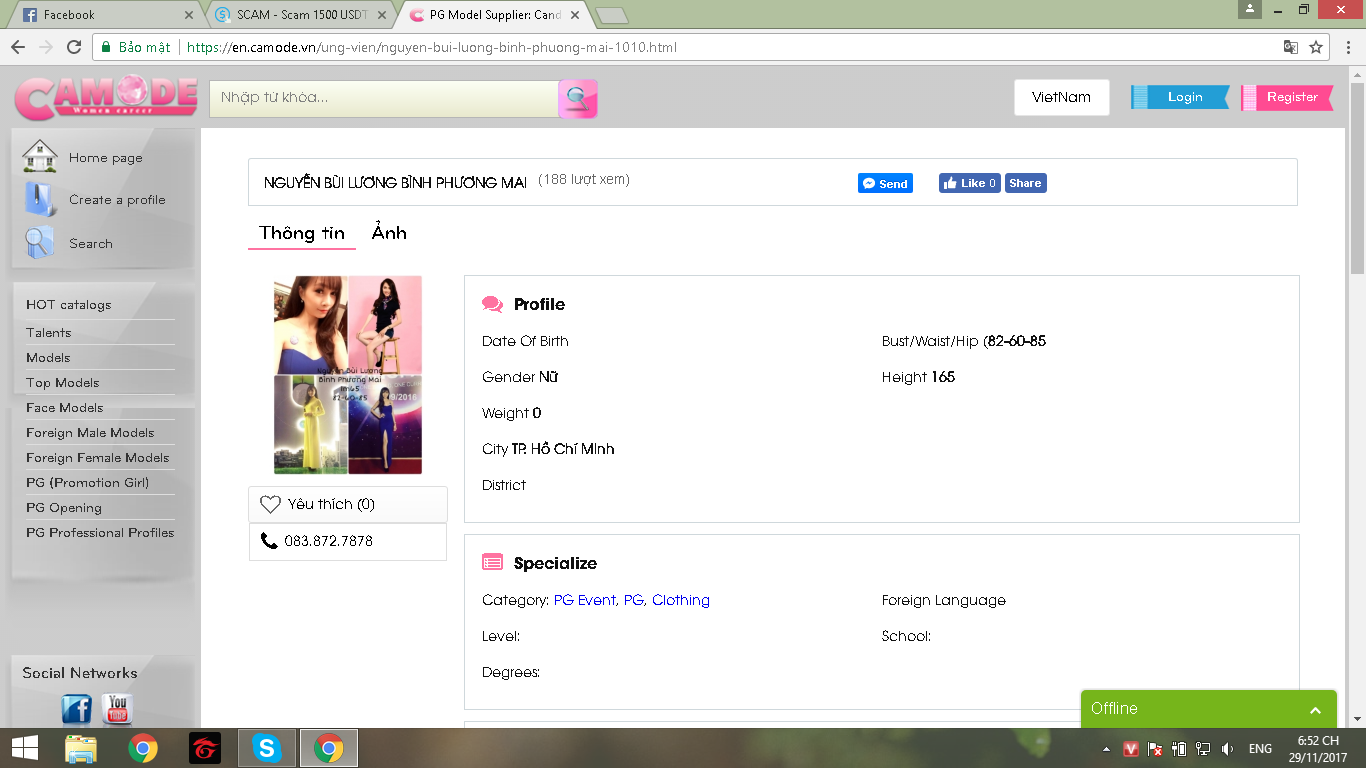The height and width of the screenshot is (768, 1366).
Task: Click the Register button
Action: coord(1288,97)
